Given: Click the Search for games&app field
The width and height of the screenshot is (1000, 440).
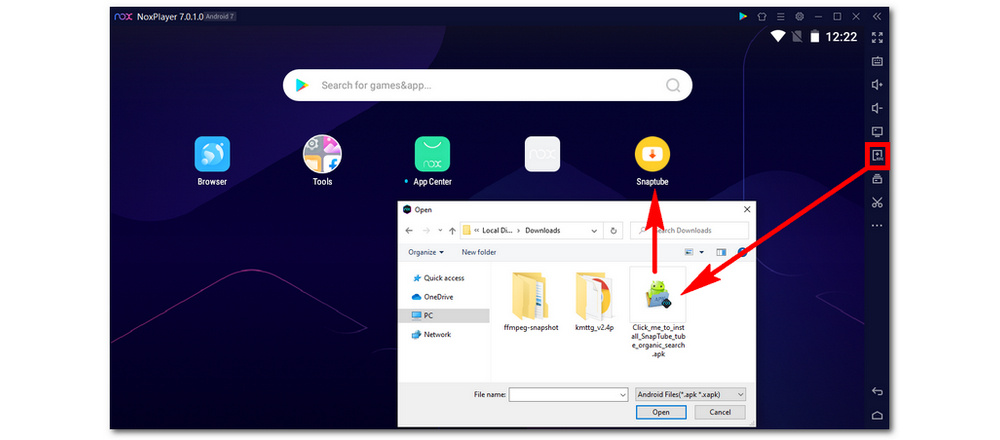Looking at the screenshot, I should [x=487, y=85].
